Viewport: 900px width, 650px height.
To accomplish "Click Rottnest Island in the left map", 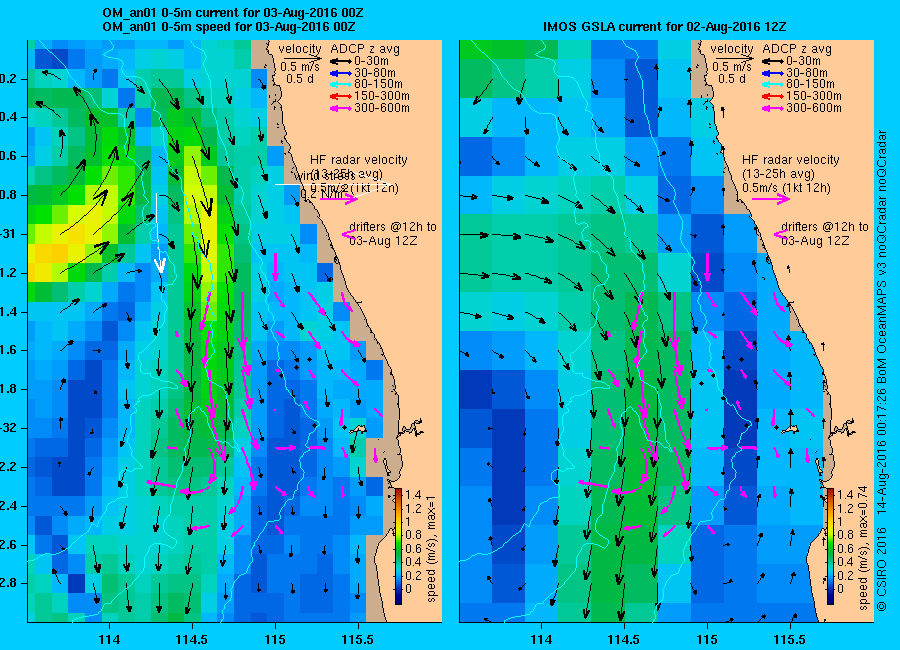I will [x=358, y=429].
